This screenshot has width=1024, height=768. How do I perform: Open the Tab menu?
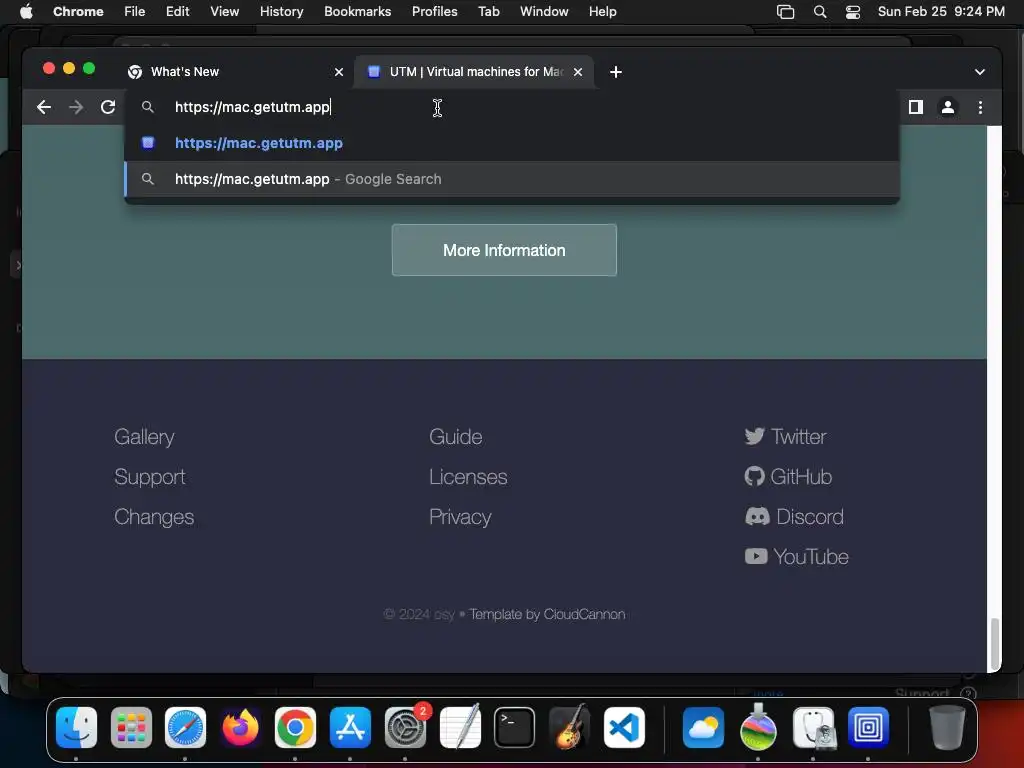(x=488, y=12)
